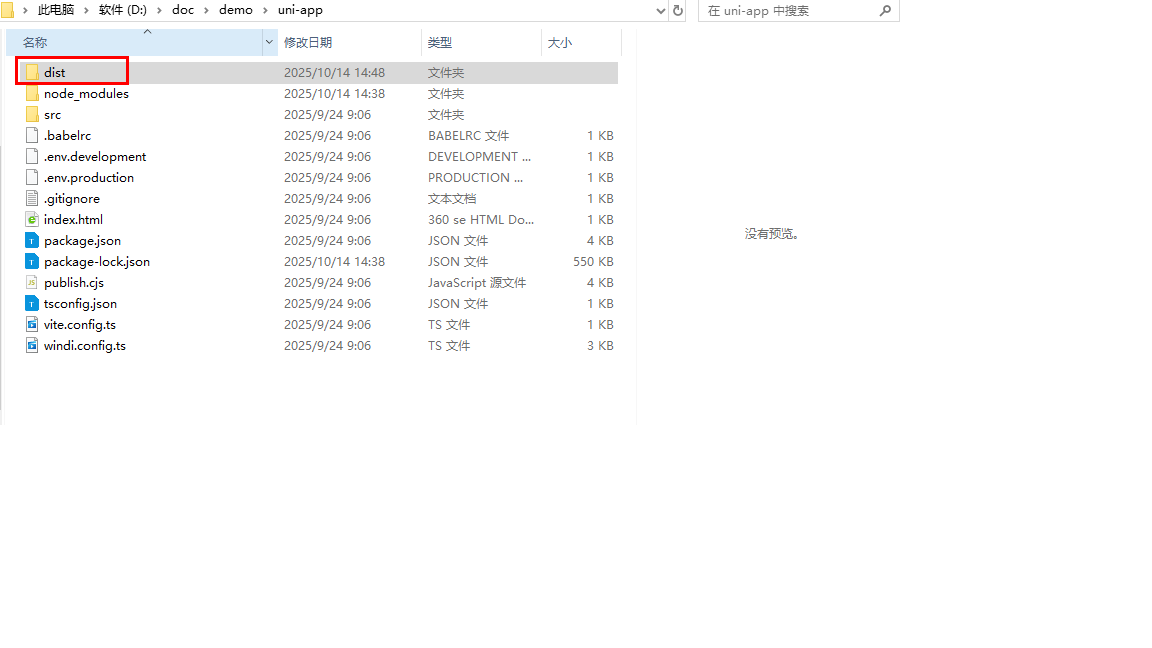This screenshot has width=1152, height=648.
Task: Go to 软件 (D:) in the breadcrumb
Action: (123, 10)
